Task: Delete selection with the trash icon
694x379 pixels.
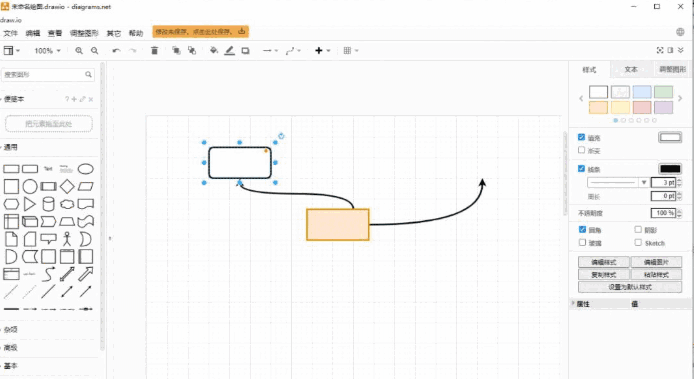Action: [x=154, y=50]
